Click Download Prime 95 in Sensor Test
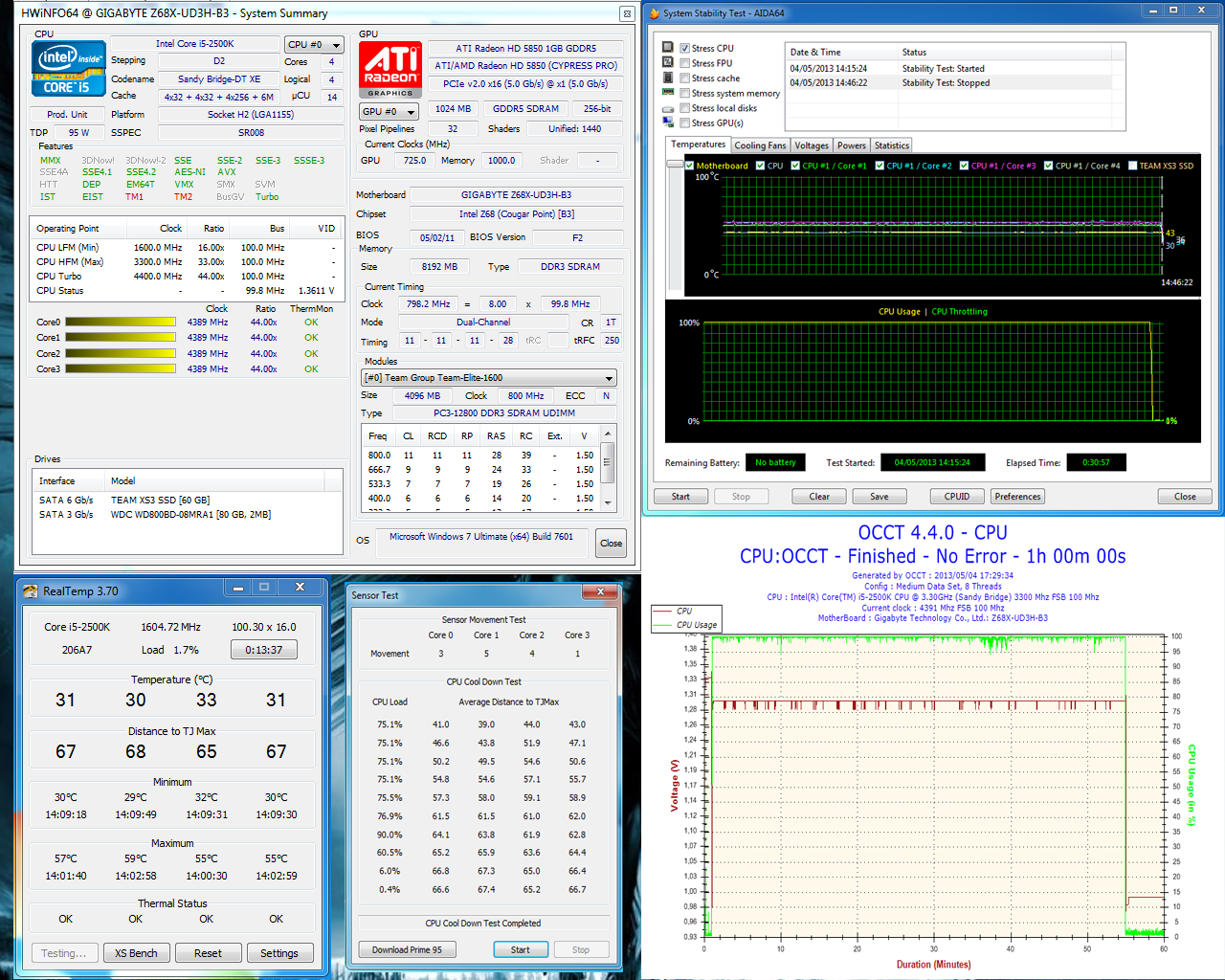This screenshot has width=1225, height=980. (x=407, y=950)
